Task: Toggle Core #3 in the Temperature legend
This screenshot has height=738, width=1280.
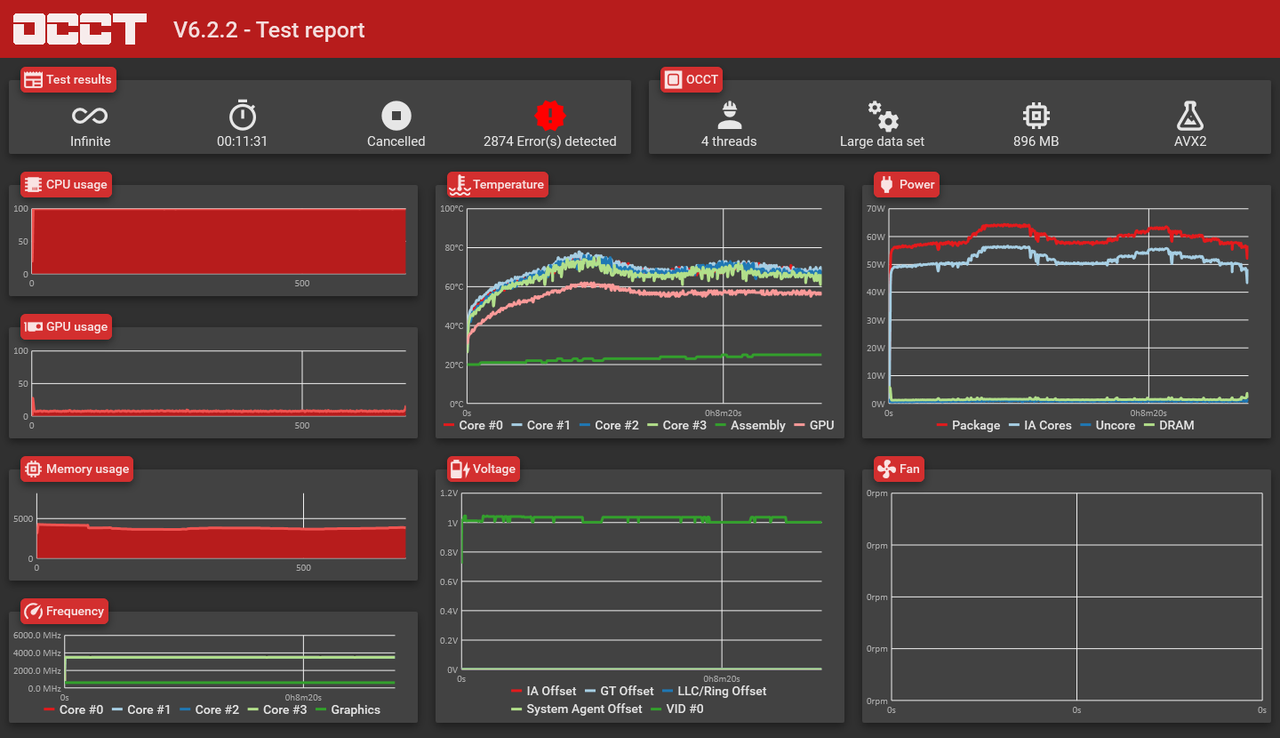Action: 676,425
